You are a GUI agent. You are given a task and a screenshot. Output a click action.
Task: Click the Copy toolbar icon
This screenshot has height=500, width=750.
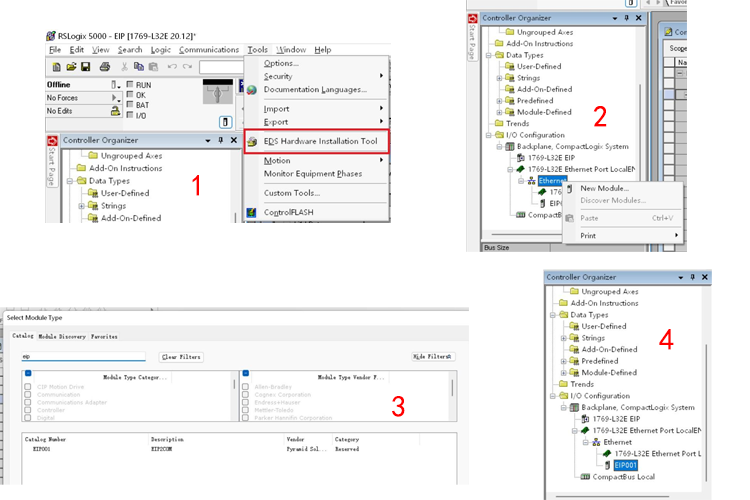pyautogui.click(x=139, y=67)
